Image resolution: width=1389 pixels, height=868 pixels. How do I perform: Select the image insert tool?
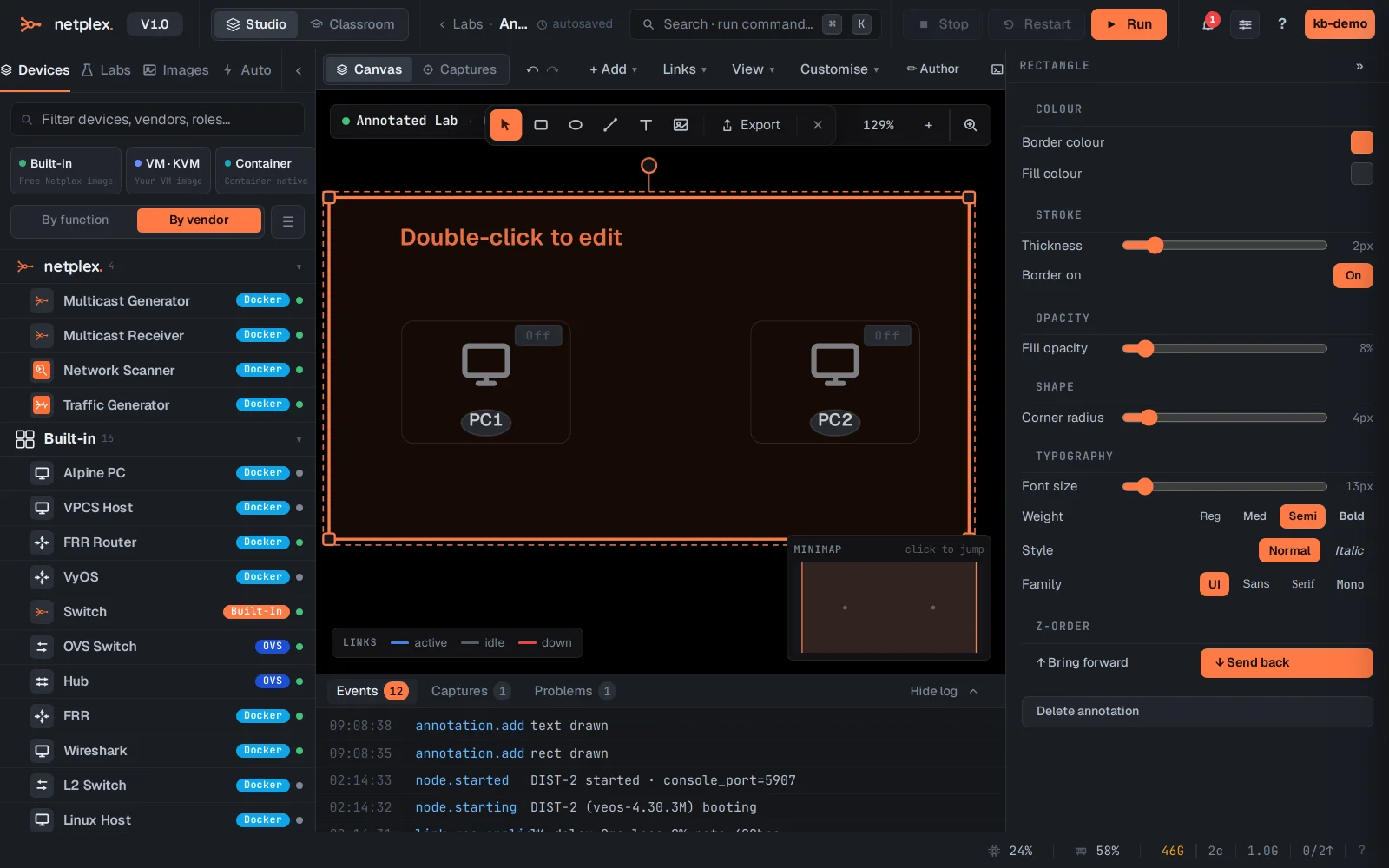(x=681, y=125)
